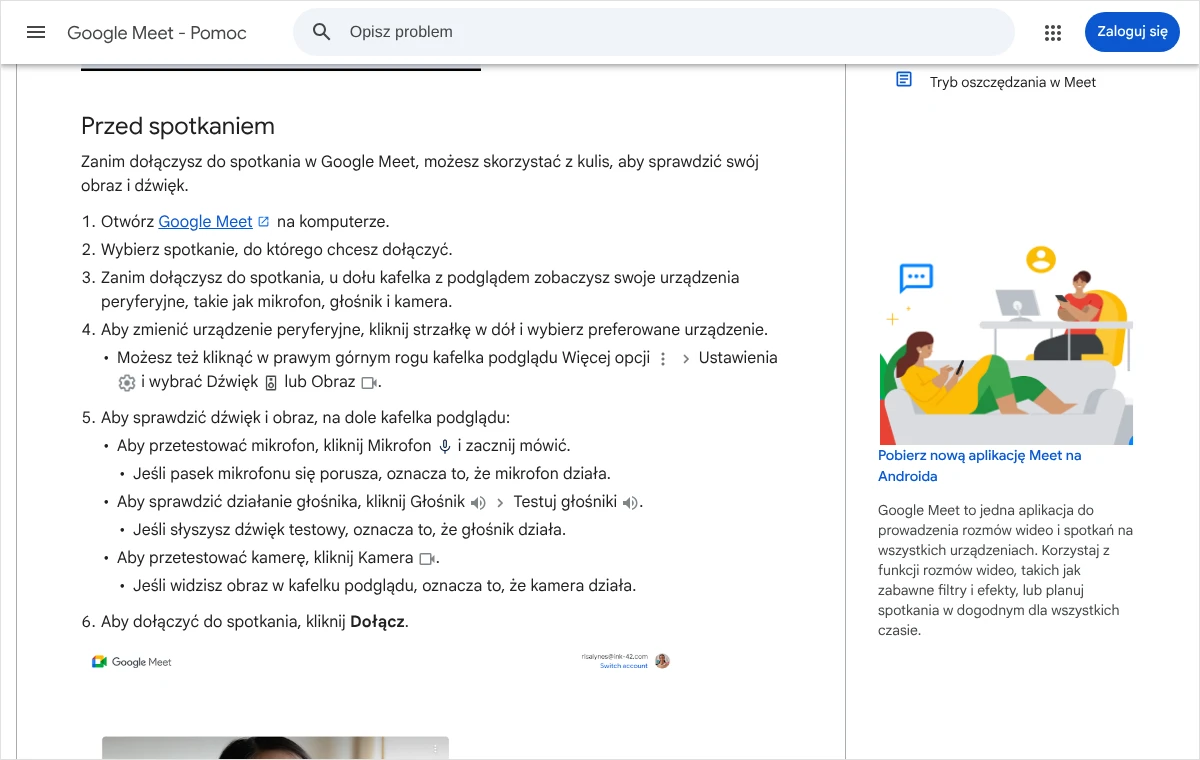This screenshot has width=1200, height=760.
Task: Click the video preview thumbnail at the bottom
Action: click(x=275, y=748)
